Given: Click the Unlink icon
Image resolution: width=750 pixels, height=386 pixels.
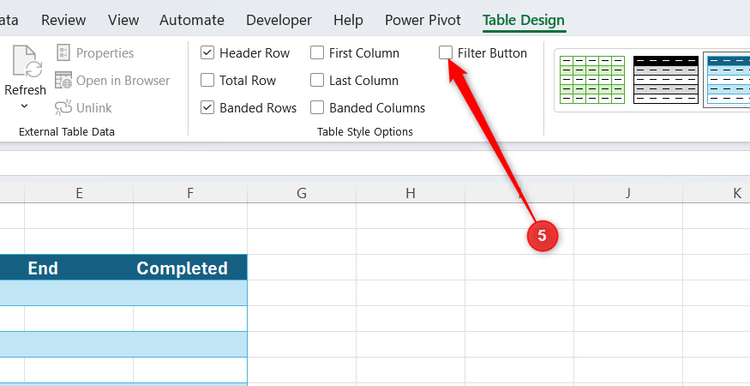Looking at the screenshot, I should point(63,108).
